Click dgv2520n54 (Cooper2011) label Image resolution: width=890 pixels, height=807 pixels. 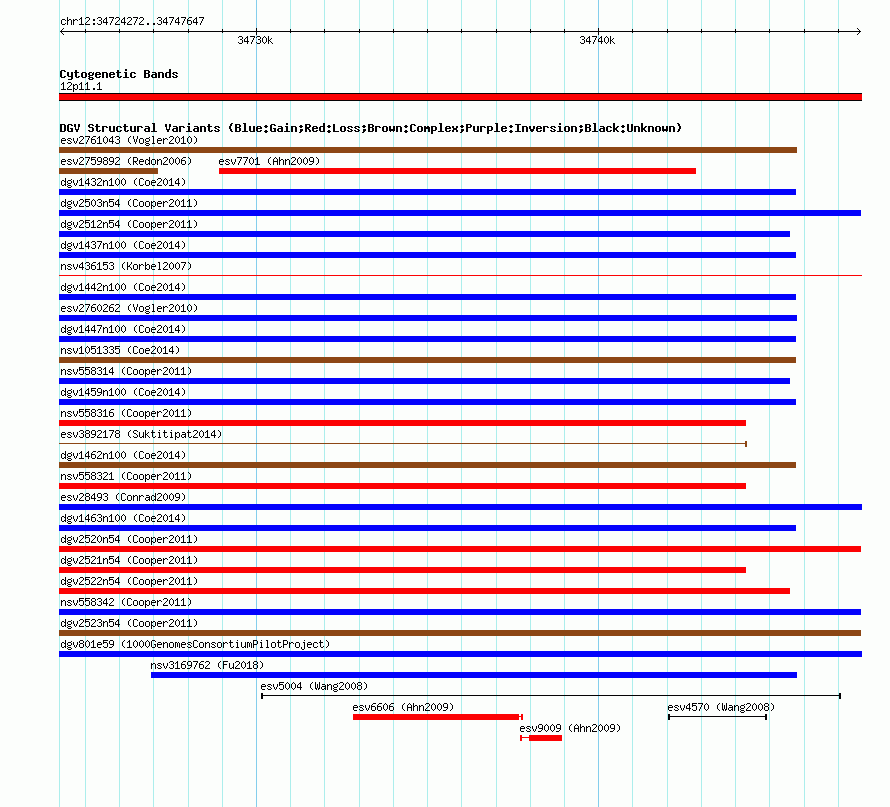click(129, 539)
